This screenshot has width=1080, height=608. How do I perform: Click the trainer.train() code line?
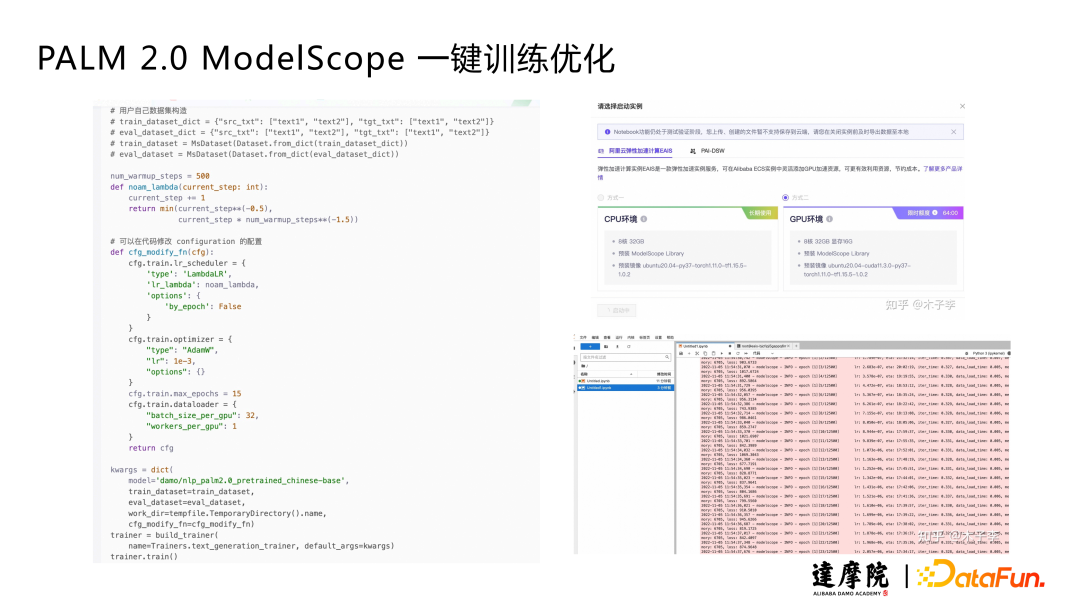pos(144,556)
